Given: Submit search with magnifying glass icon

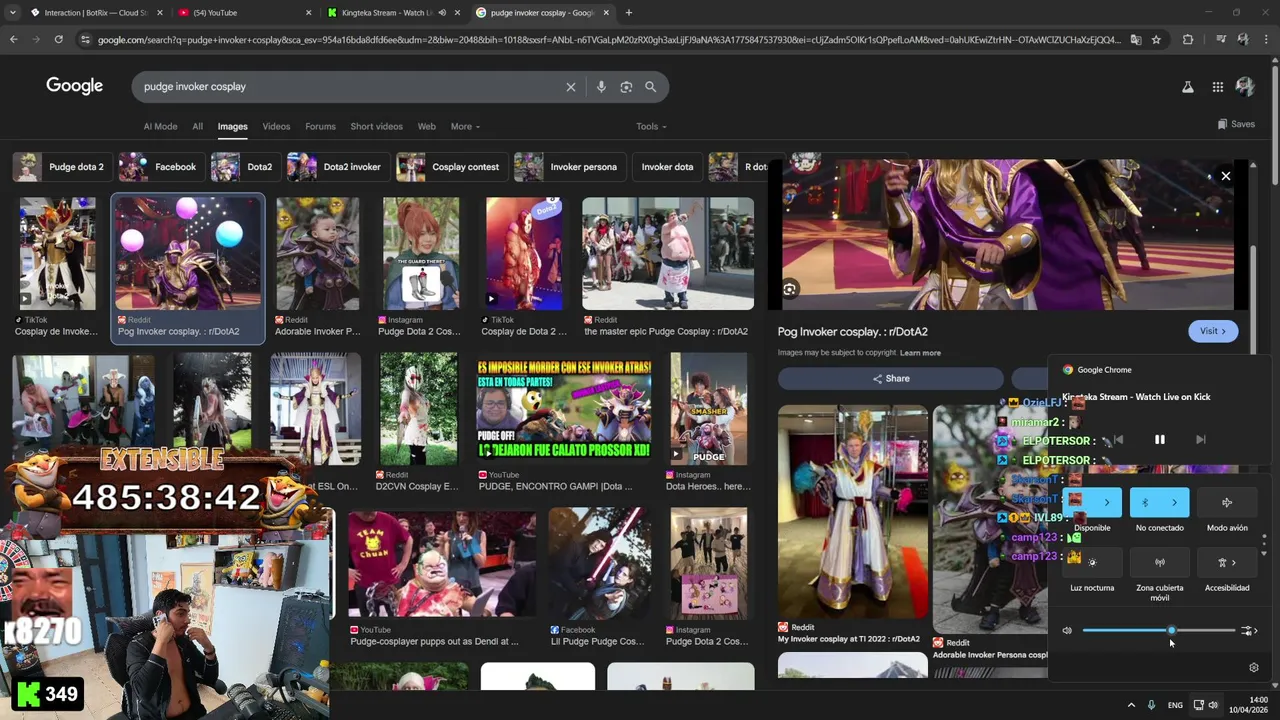Looking at the screenshot, I should pyautogui.click(x=651, y=87).
